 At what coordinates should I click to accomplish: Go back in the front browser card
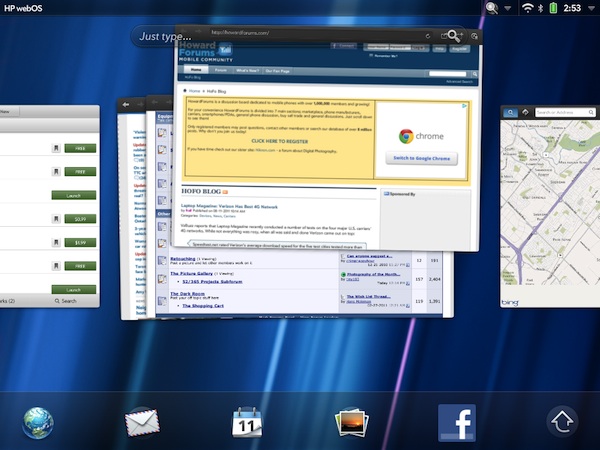click(x=184, y=31)
